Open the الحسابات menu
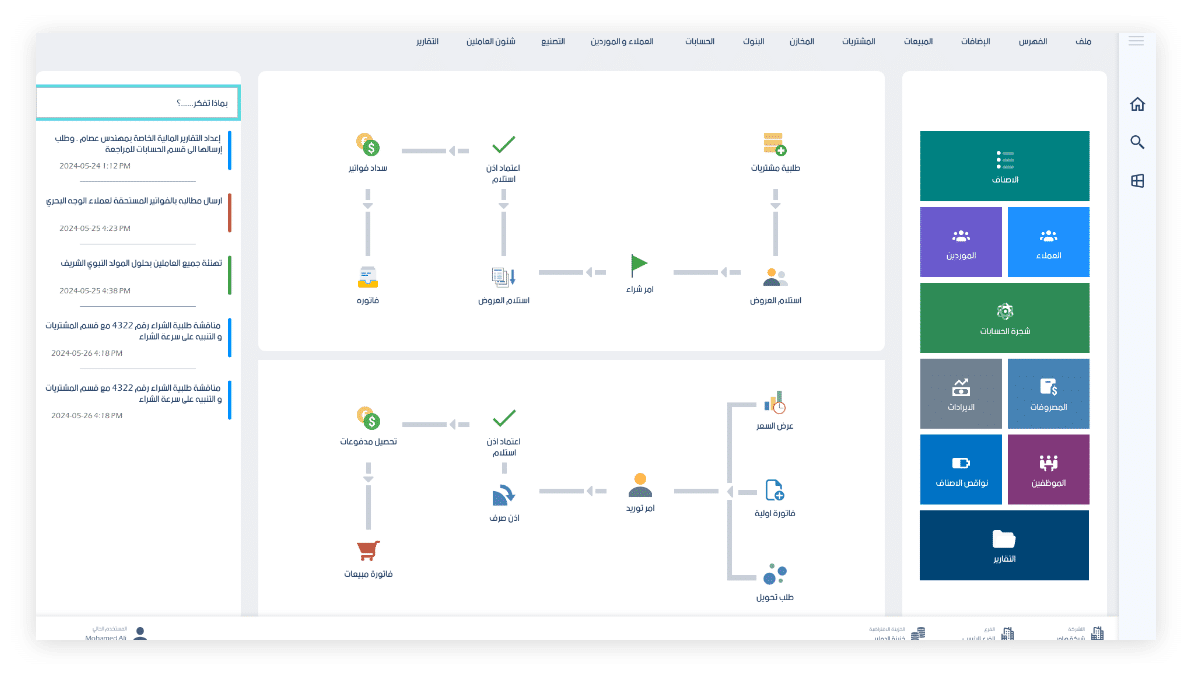The width and height of the screenshot is (1192, 679). pyautogui.click(x=700, y=42)
